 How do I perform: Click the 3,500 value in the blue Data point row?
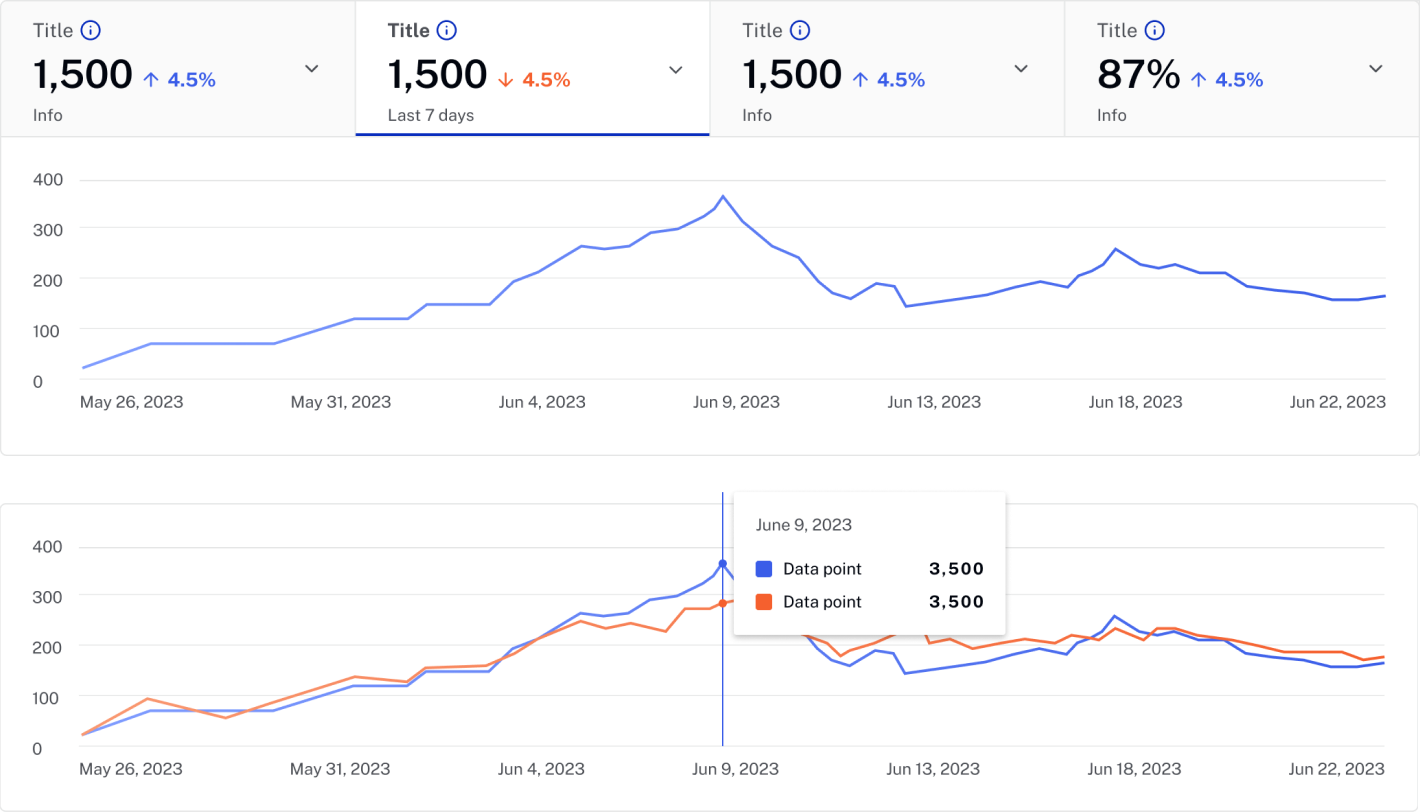pyautogui.click(x=957, y=569)
